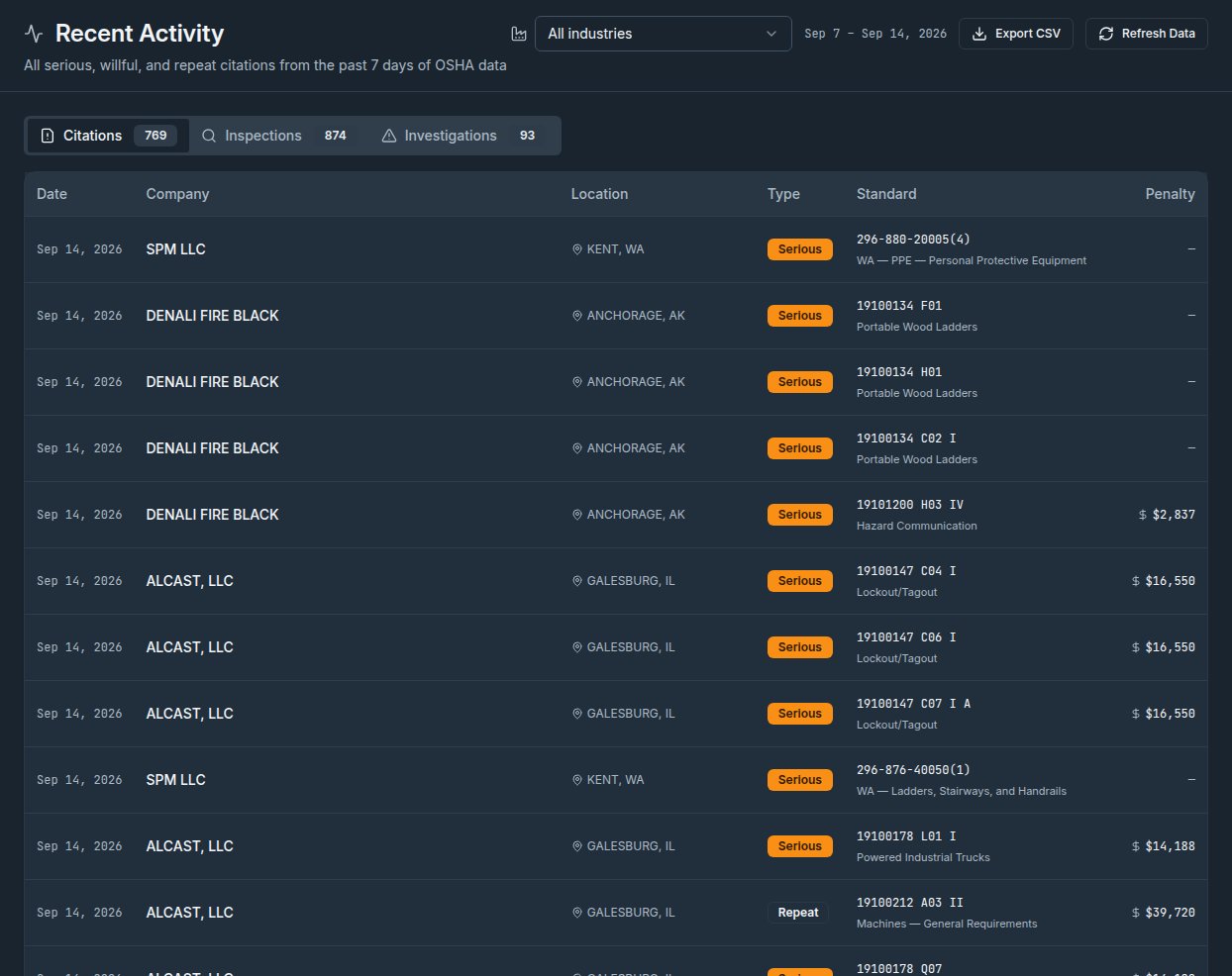Click the date cell in the 19100147 C06 I row
This screenshot has height=976, width=1232.
(79, 647)
